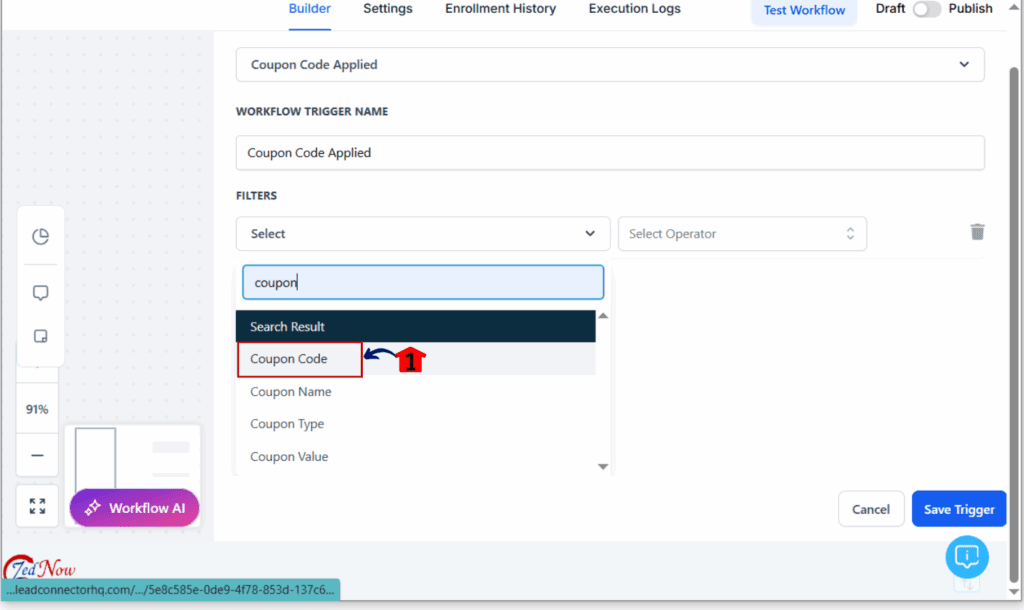Choose Coupon Name from search results

pos(415,391)
